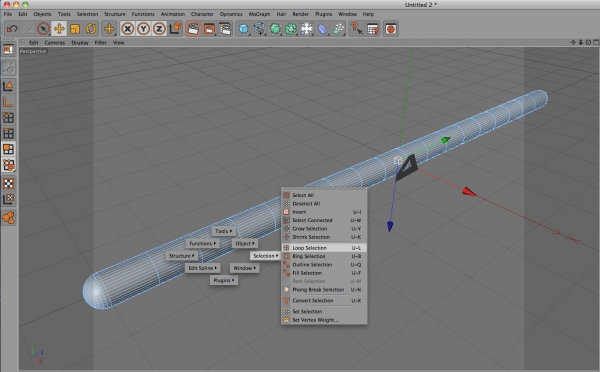This screenshot has width=600, height=372.
Task: Select the Scale tool icon
Action: [75, 29]
